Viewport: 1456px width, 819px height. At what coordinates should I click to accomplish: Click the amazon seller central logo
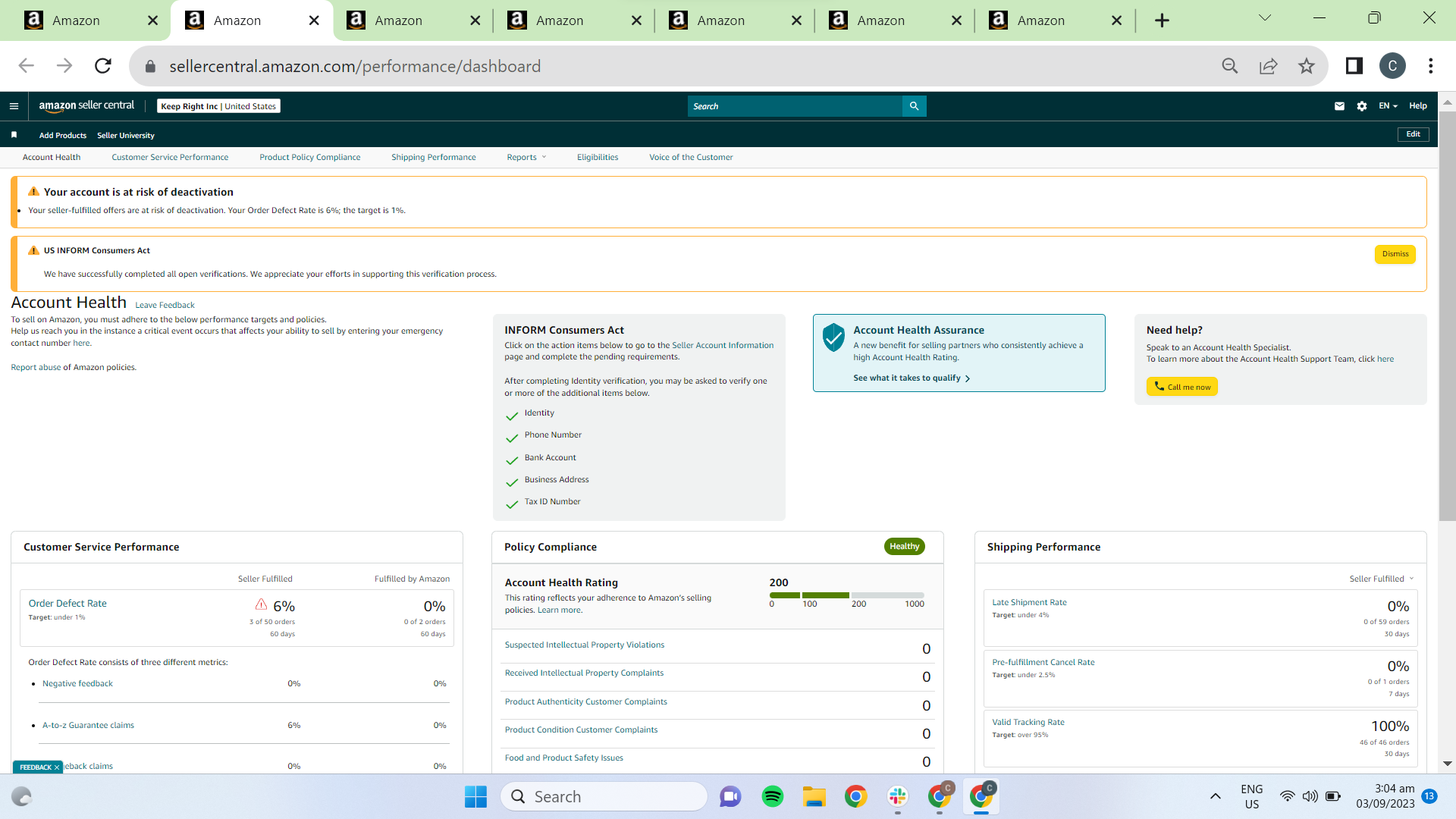click(86, 106)
